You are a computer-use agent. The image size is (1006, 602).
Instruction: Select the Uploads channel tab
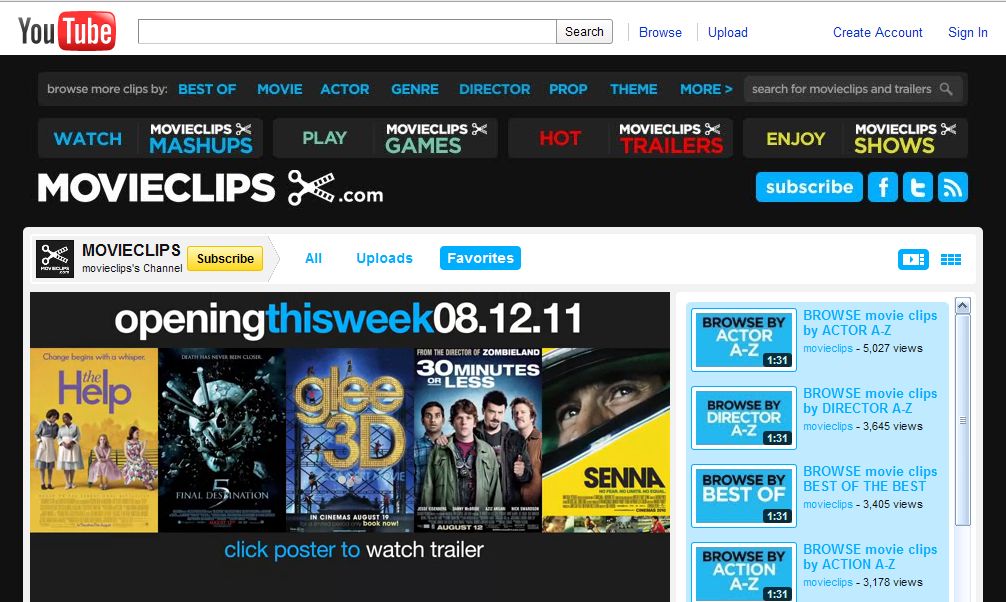384,258
